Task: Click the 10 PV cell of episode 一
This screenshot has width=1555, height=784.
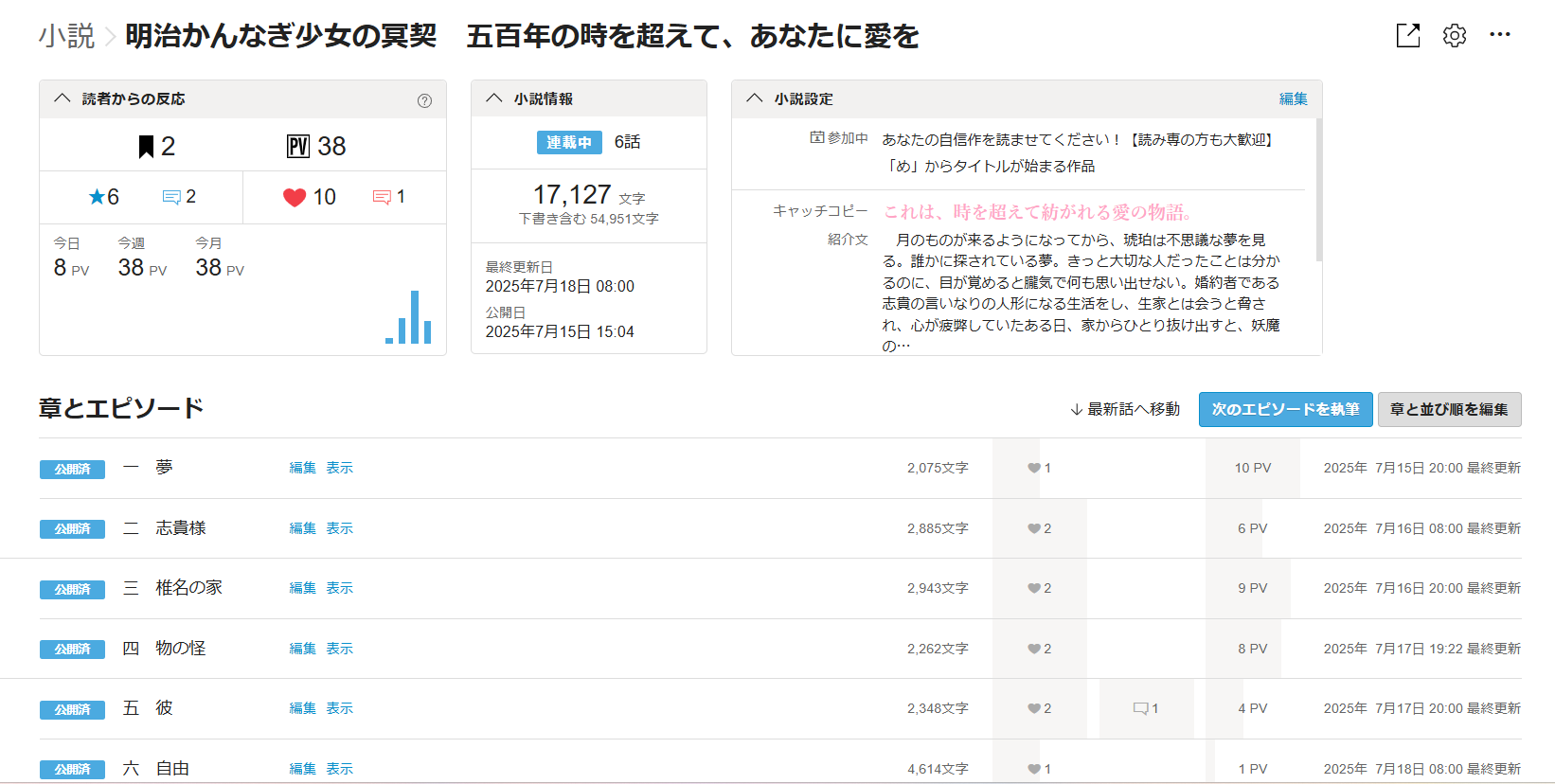Action: [x=1253, y=468]
